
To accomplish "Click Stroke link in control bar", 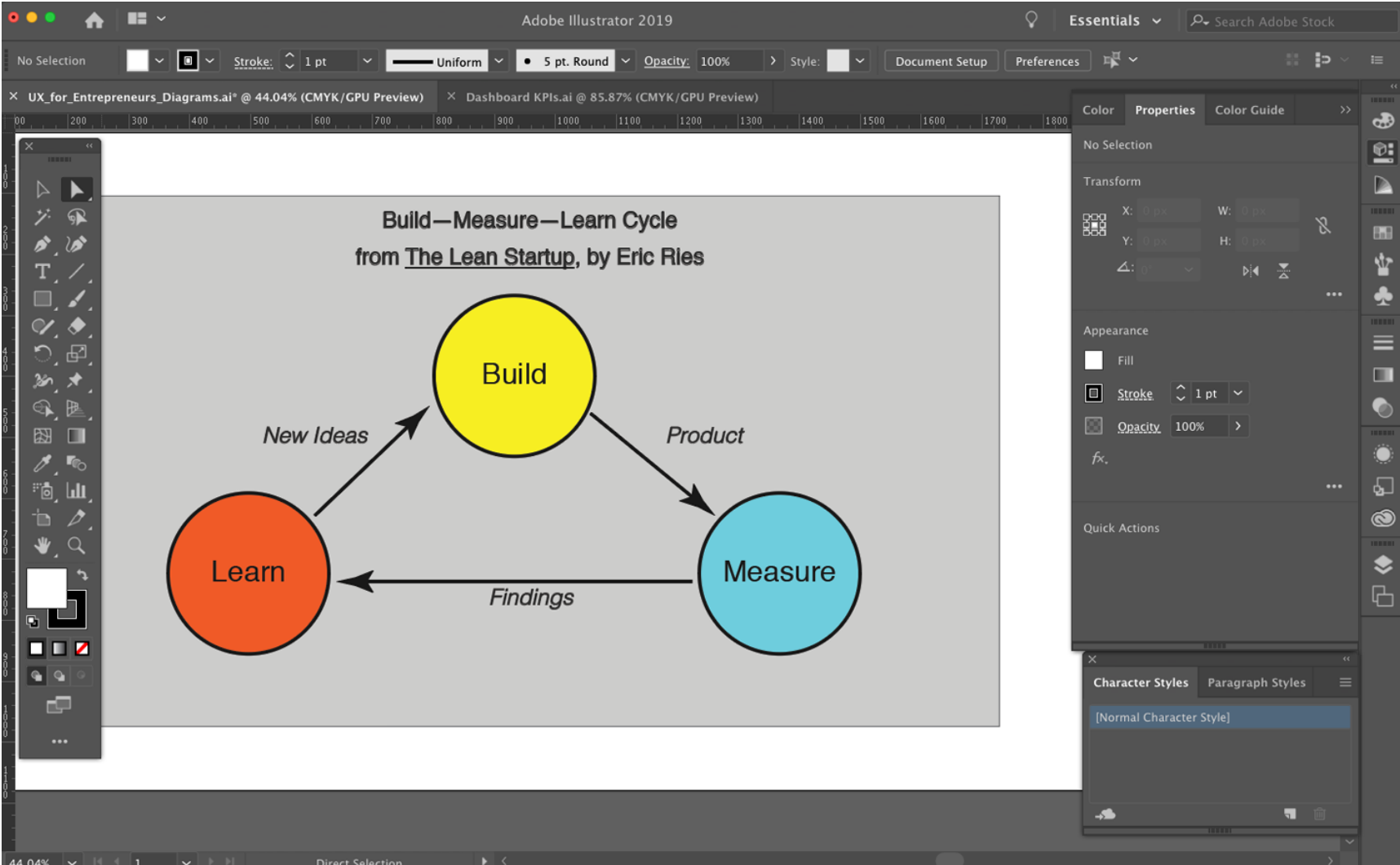I will pyautogui.click(x=253, y=61).
